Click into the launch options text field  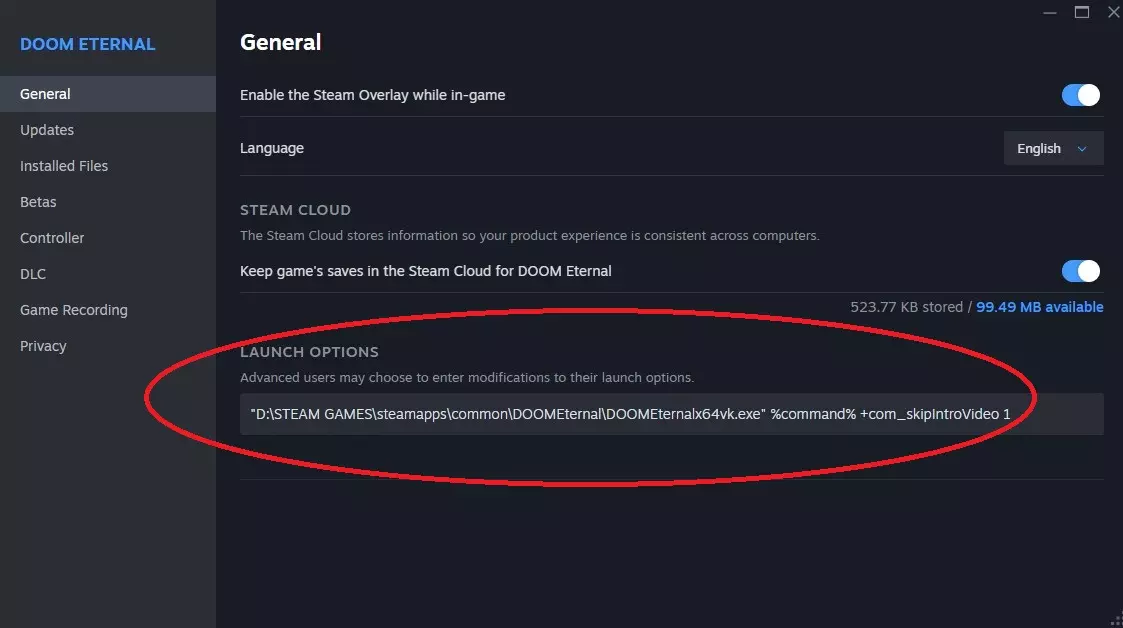click(x=671, y=414)
